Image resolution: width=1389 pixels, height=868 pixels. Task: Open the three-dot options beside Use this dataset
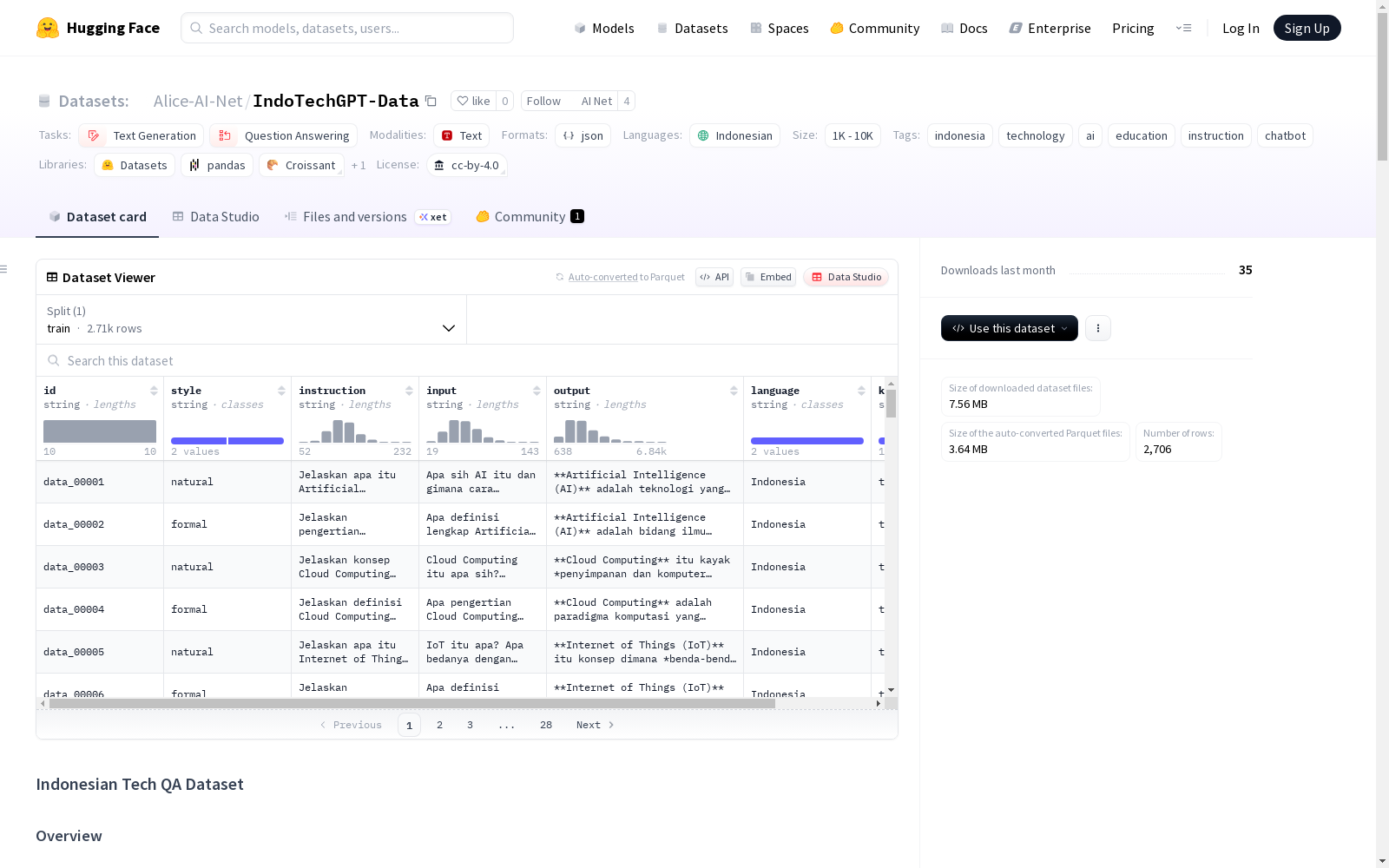point(1098,328)
